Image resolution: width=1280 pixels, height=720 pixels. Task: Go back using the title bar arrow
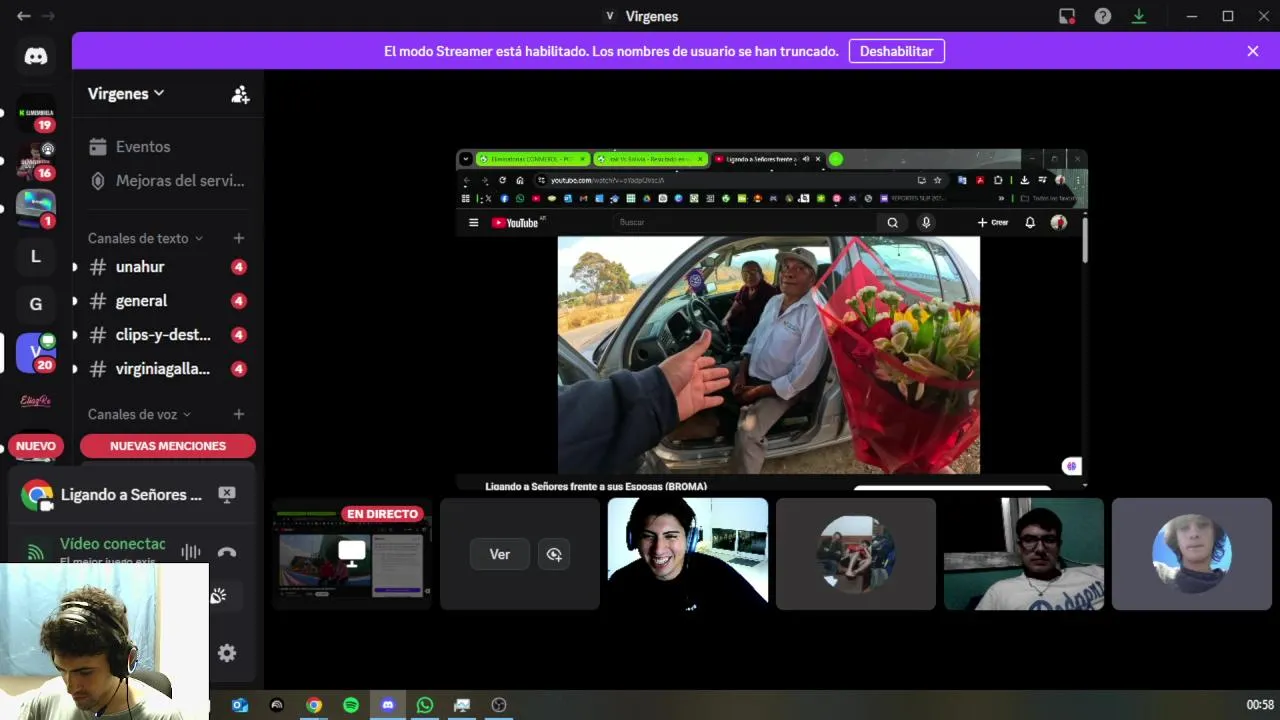23,16
